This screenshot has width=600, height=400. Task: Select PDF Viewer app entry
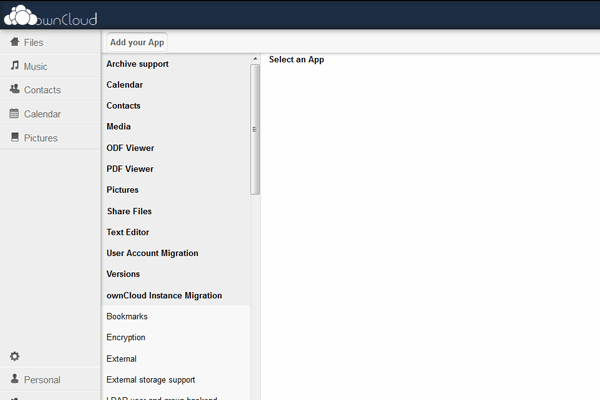coord(130,169)
